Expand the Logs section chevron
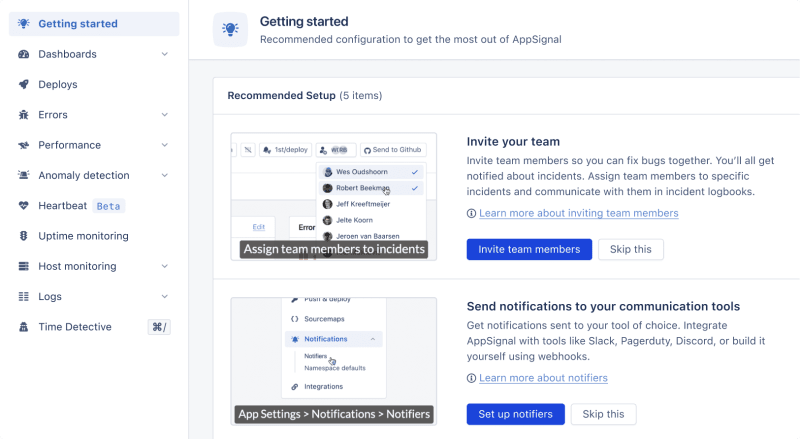 coord(164,297)
